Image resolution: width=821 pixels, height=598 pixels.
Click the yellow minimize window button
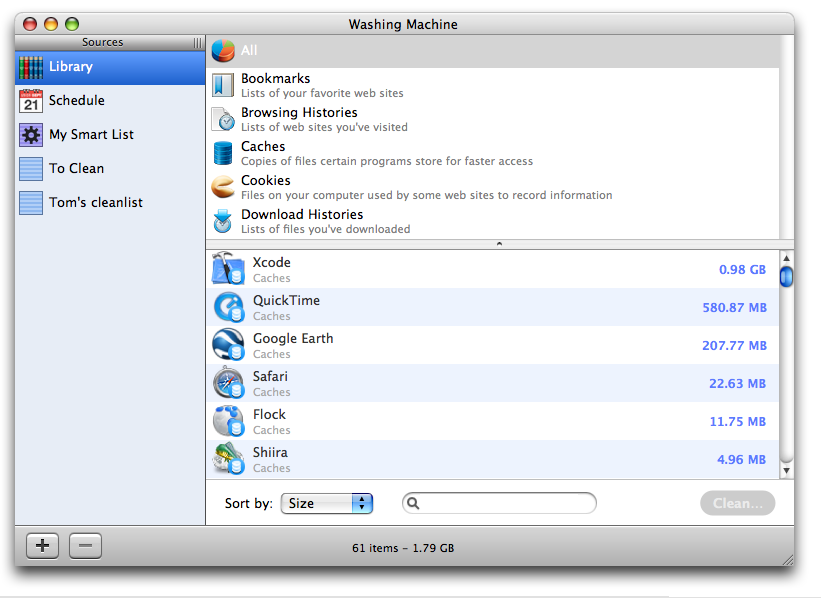[x=51, y=24]
